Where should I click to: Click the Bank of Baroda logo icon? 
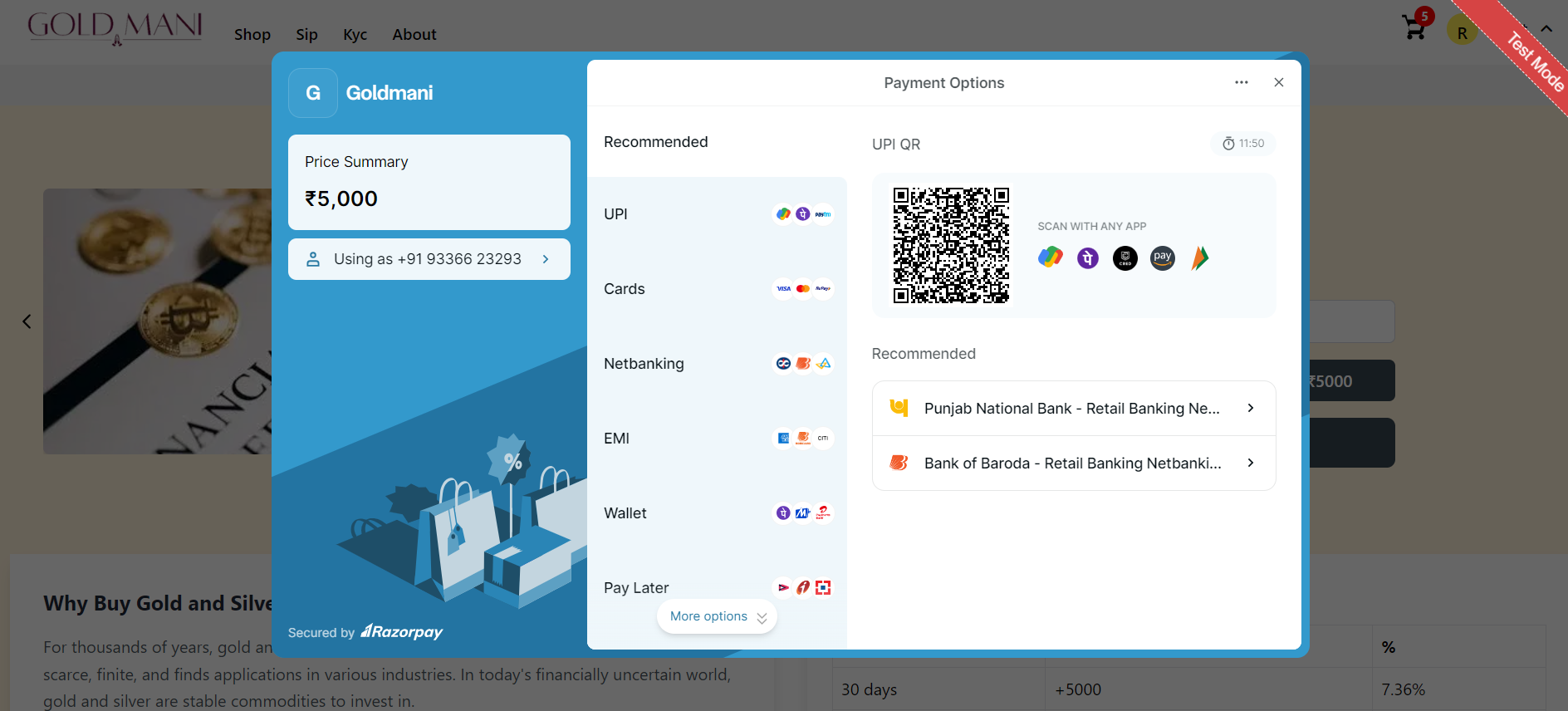coord(899,463)
